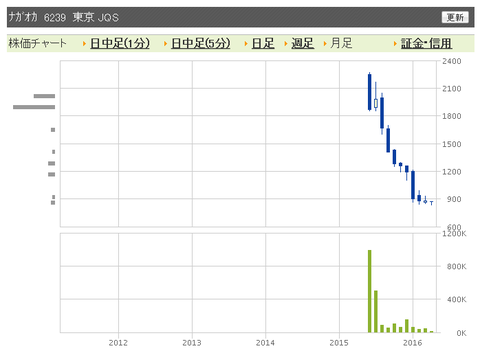480x364 pixels.
Task: Click the 2400 price axis label
Action: coord(452,61)
